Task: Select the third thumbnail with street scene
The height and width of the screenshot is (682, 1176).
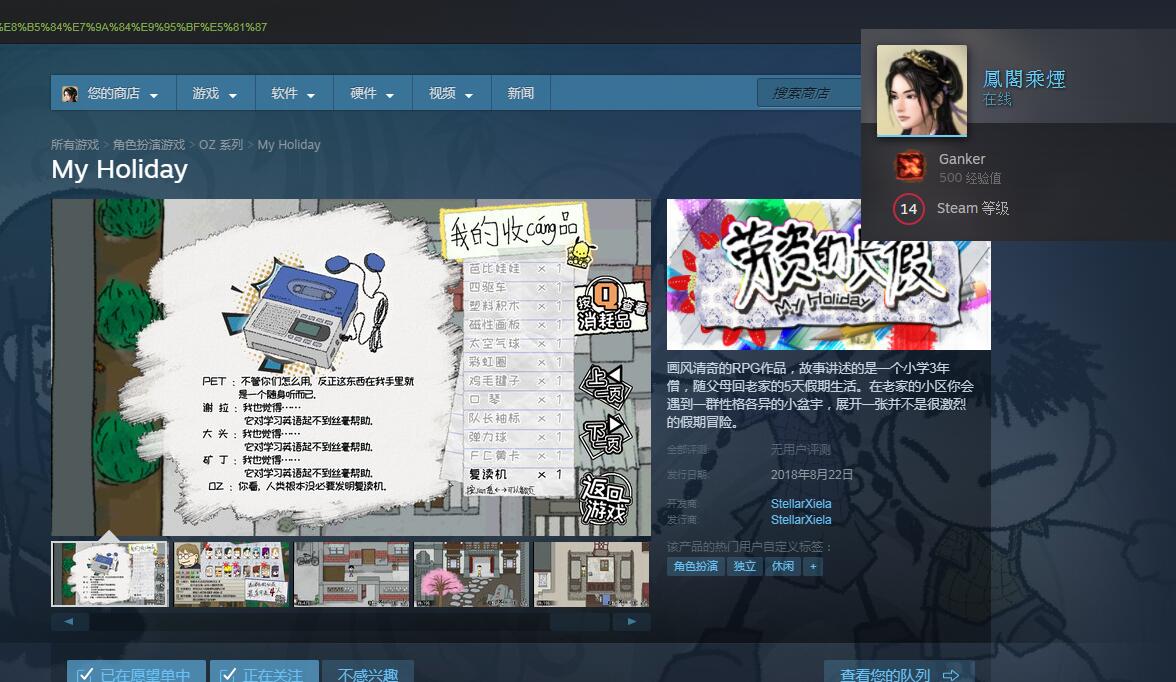Action: [x=352, y=574]
